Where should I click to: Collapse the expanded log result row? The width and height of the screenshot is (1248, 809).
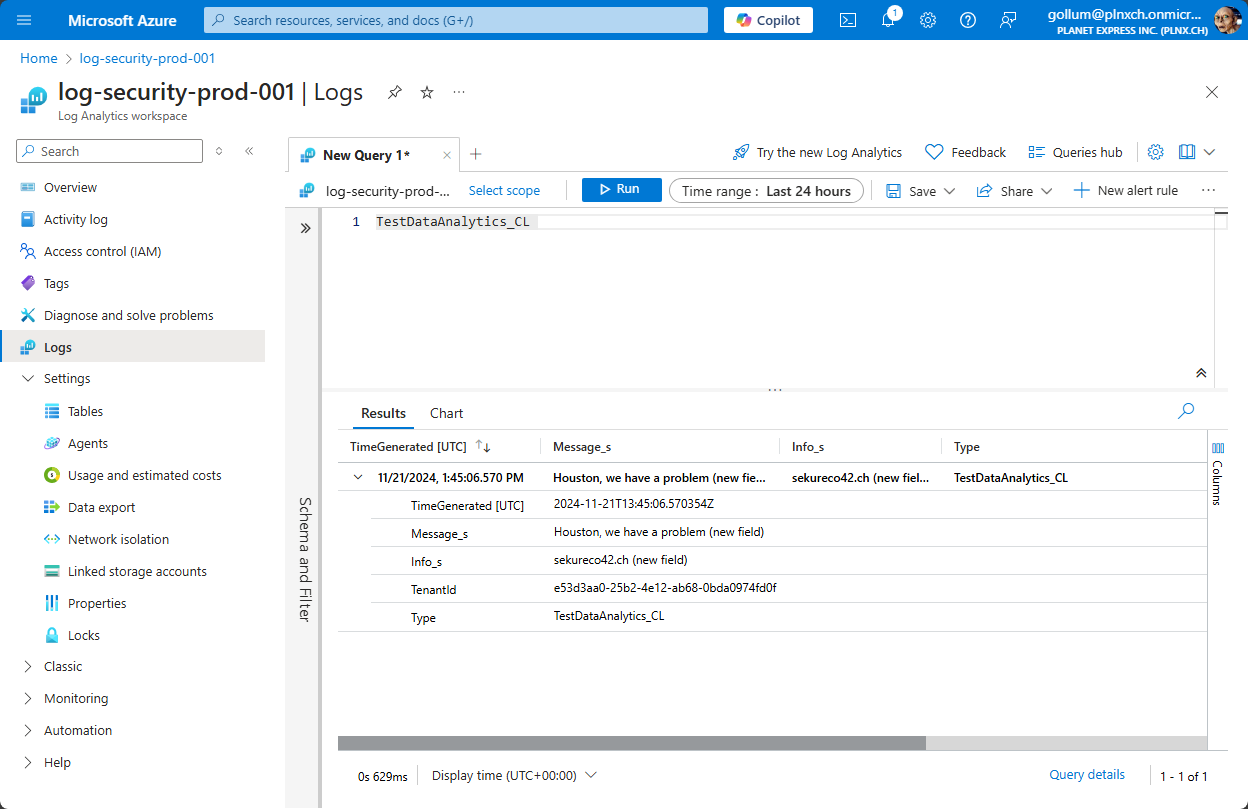click(x=357, y=477)
